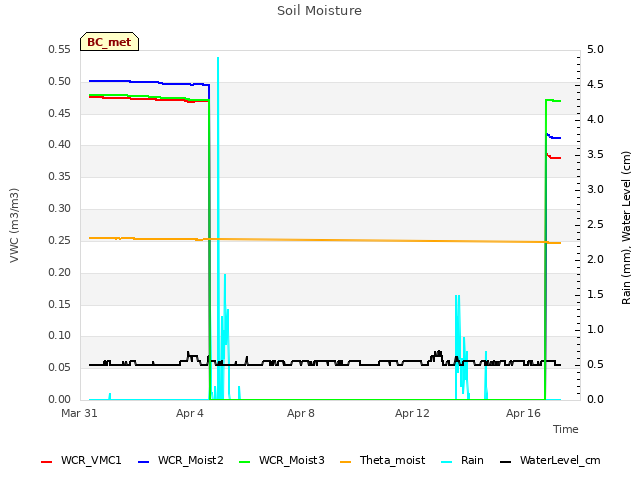Select the WCR_Moist2 legend entry
This screenshot has height=480, width=640.
(181, 460)
